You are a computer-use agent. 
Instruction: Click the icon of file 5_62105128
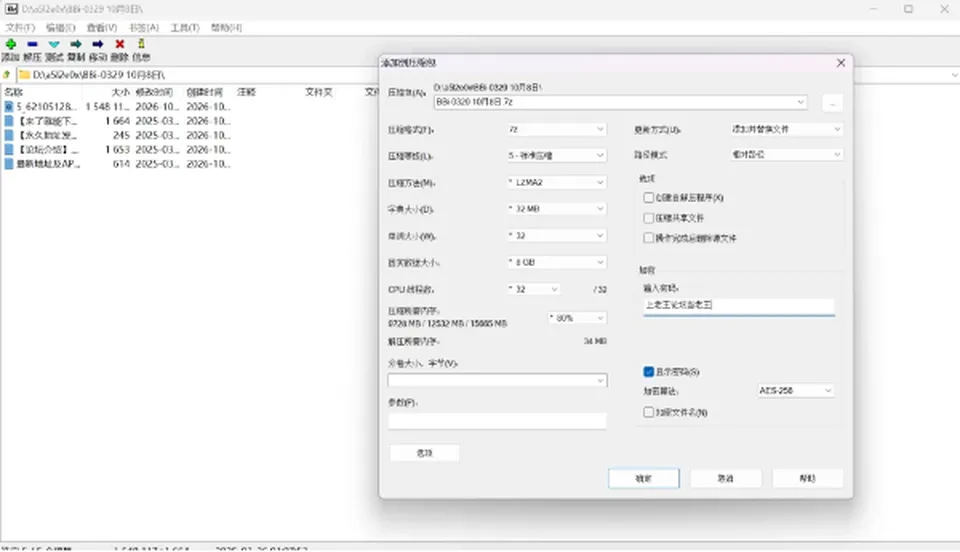[x=9, y=106]
